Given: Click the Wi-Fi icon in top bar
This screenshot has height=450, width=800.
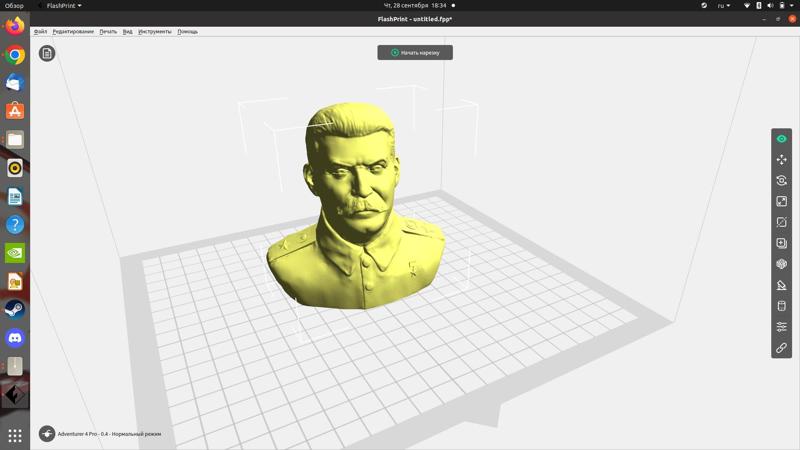Looking at the screenshot, I should coord(747,6).
